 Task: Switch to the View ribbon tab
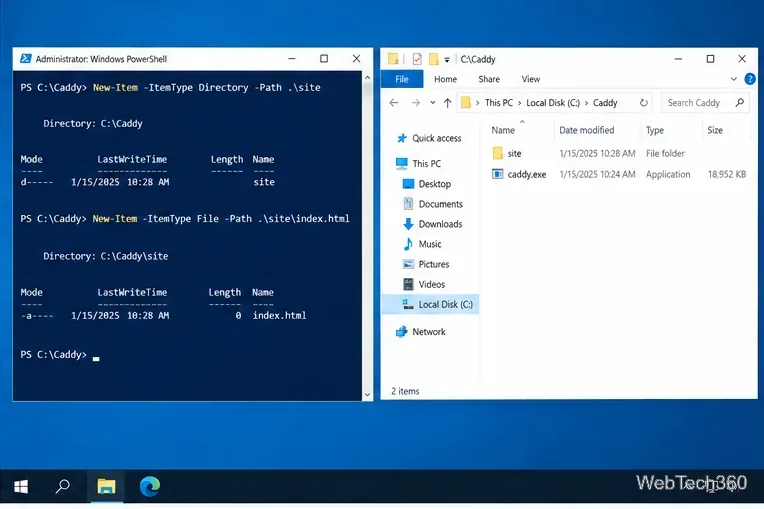pyautogui.click(x=531, y=79)
